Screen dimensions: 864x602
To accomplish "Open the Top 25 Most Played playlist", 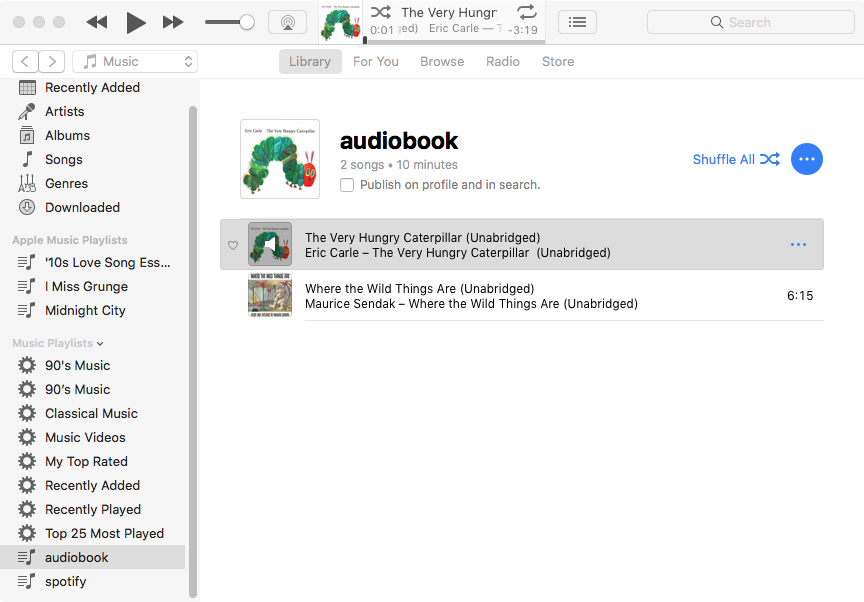I will coord(93,534).
